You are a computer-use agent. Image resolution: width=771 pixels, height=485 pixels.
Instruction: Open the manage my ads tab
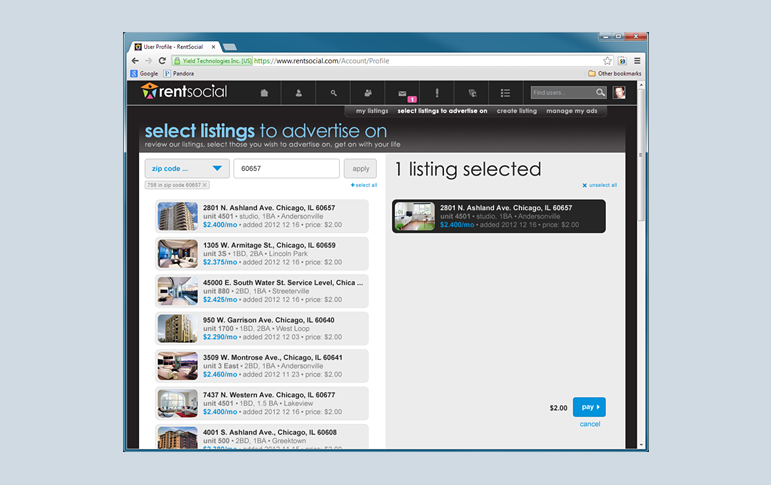pos(572,111)
